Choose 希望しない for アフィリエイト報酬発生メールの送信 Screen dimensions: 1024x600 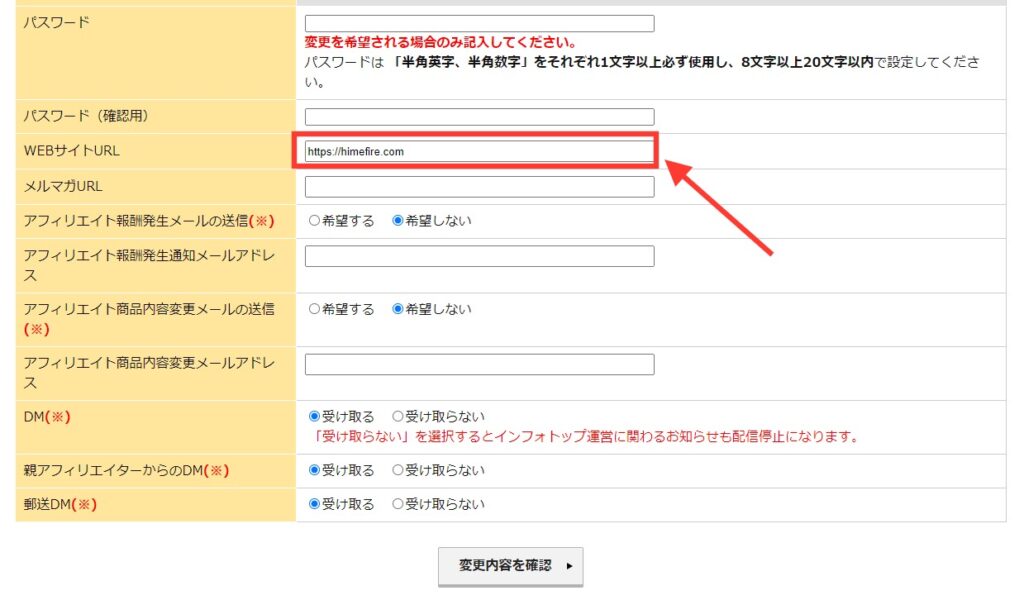(397, 221)
